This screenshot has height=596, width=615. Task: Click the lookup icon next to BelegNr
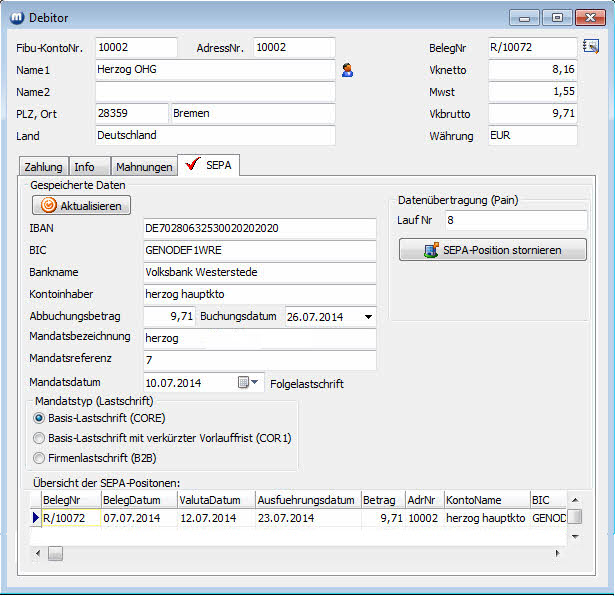pyautogui.click(x=590, y=46)
